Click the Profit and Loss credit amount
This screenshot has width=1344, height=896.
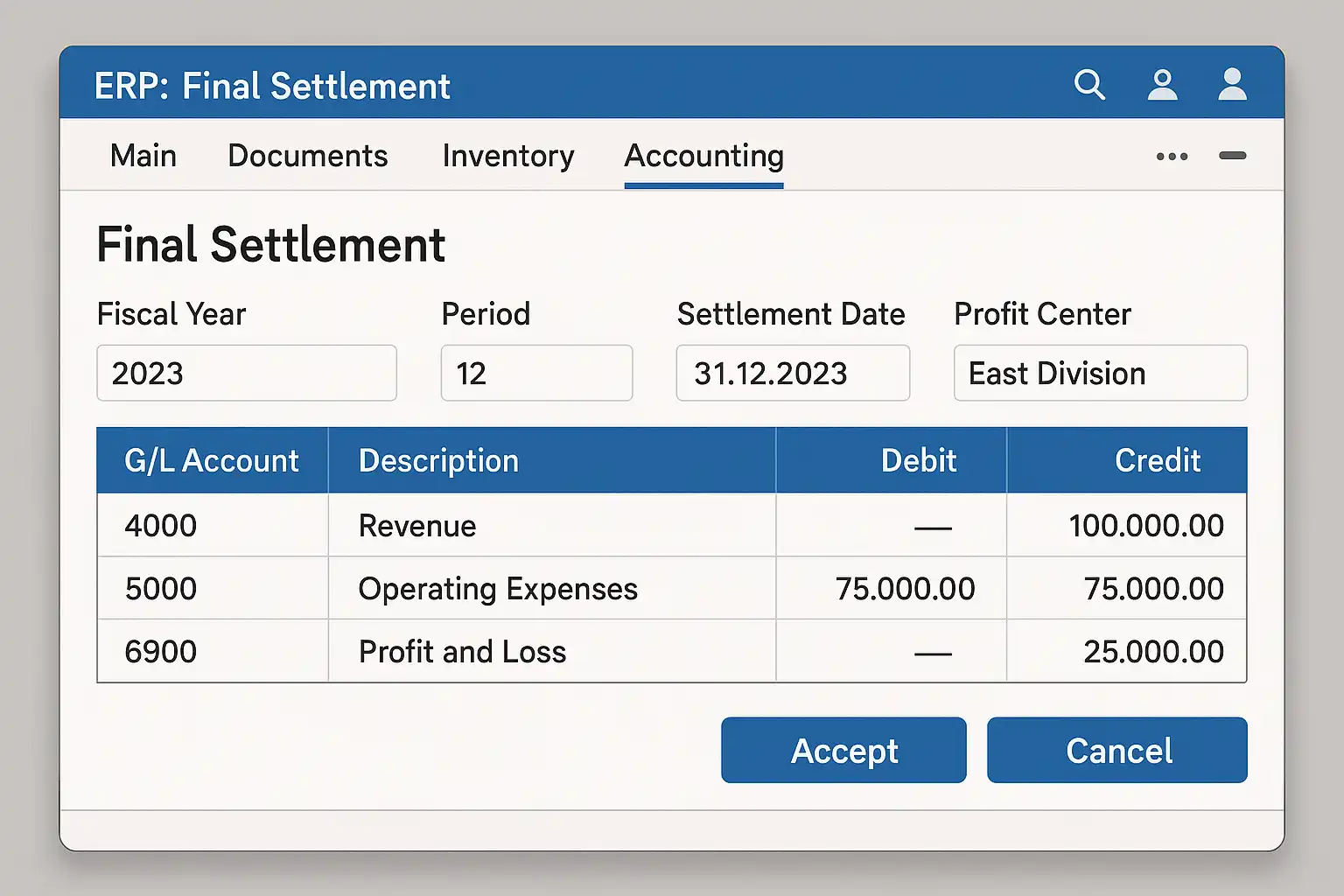click(x=1152, y=652)
